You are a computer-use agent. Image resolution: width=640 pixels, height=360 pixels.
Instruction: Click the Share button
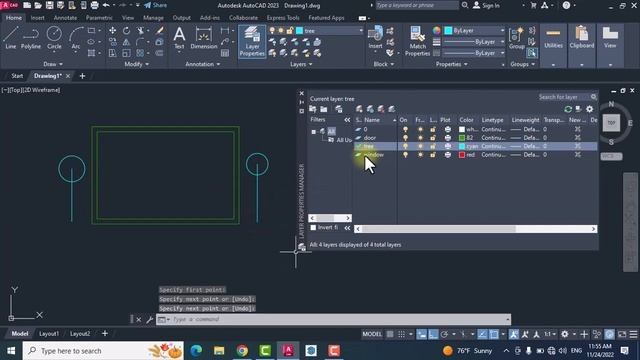click(156, 5)
